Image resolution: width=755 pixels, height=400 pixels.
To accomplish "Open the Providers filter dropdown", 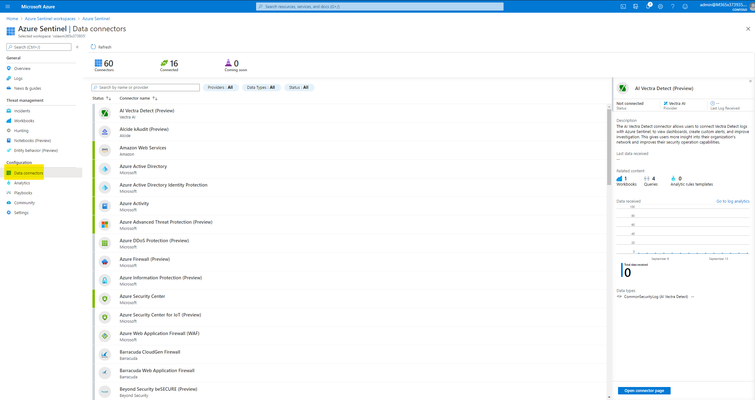I will (x=221, y=88).
